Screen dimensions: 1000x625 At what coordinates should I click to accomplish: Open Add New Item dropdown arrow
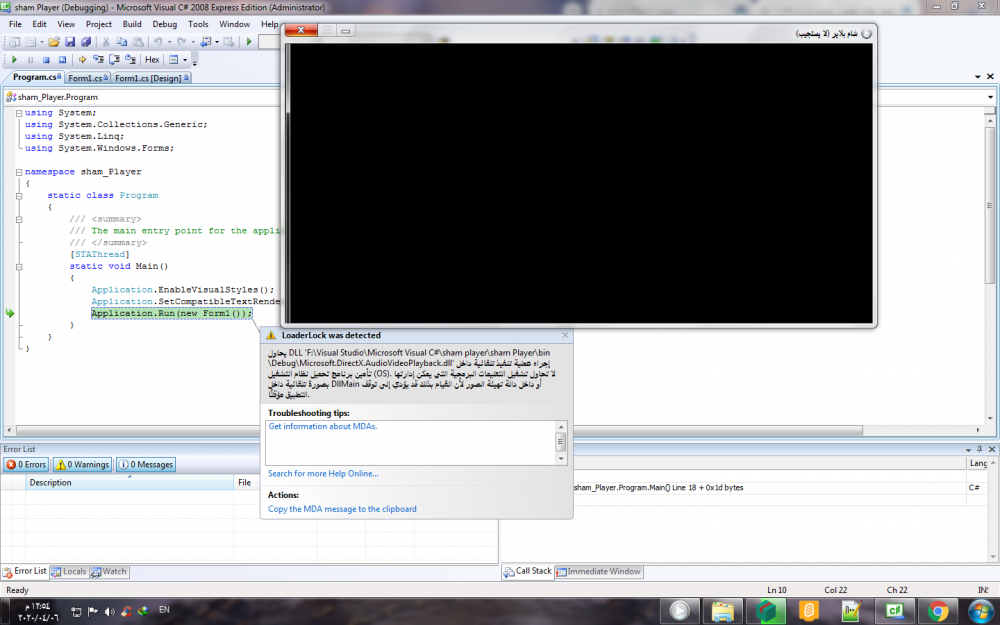pyautogui.click(x=41, y=41)
